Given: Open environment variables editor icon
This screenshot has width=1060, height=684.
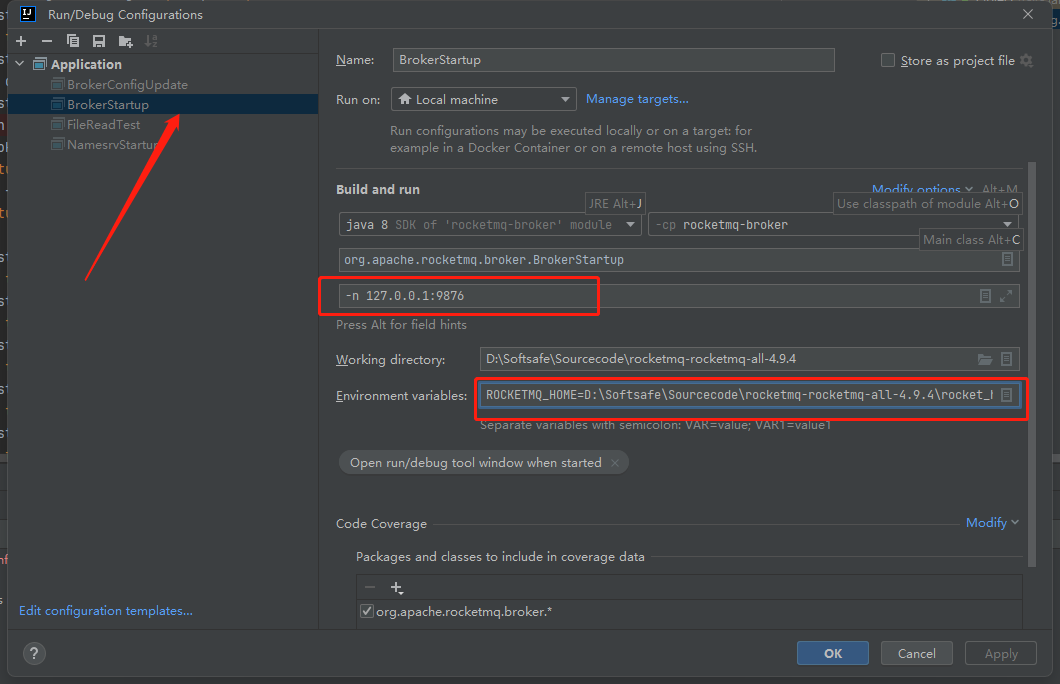Looking at the screenshot, I should click(x=1007, y=395).
